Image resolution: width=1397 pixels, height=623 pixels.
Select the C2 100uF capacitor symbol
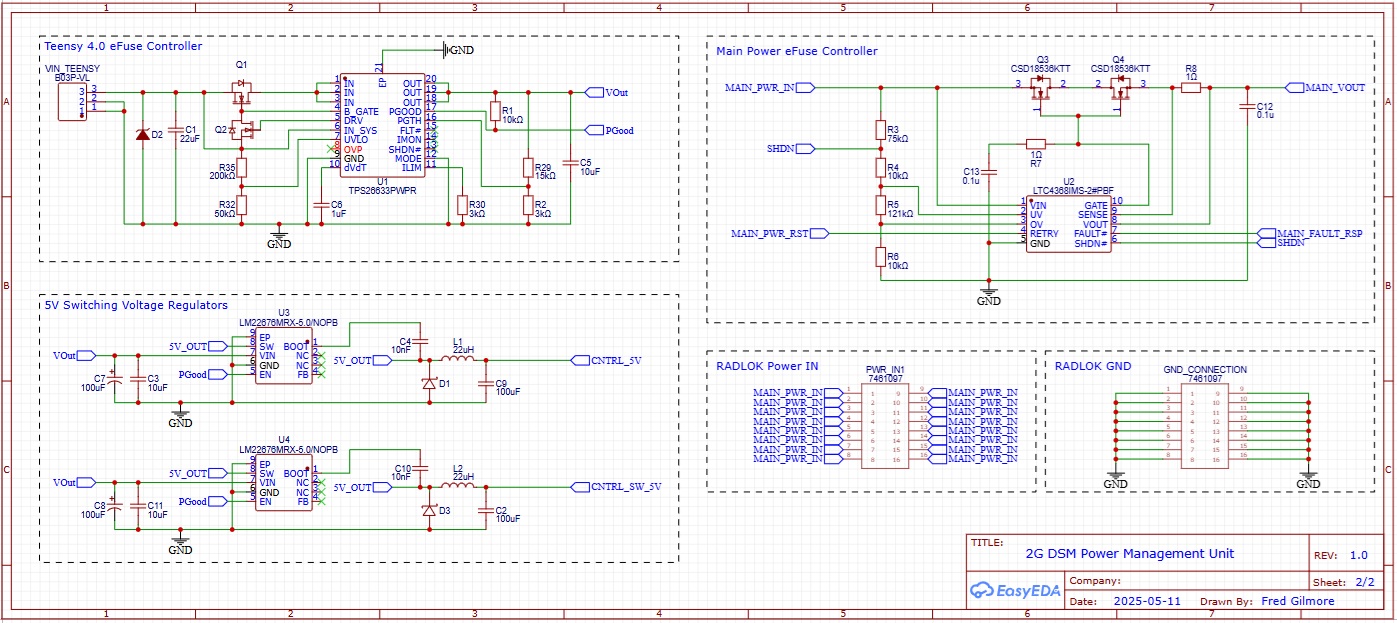point(487,511)
